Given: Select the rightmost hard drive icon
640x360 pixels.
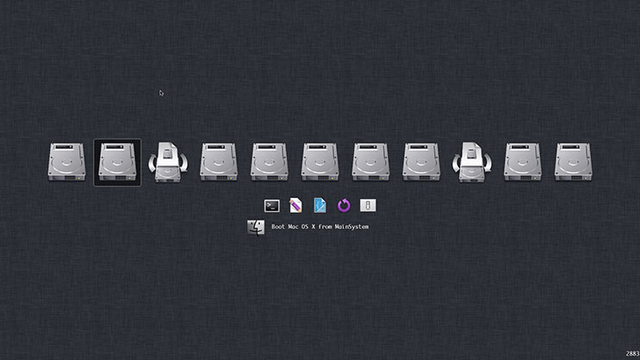Looking at the screenshot, I should (573, 162).
